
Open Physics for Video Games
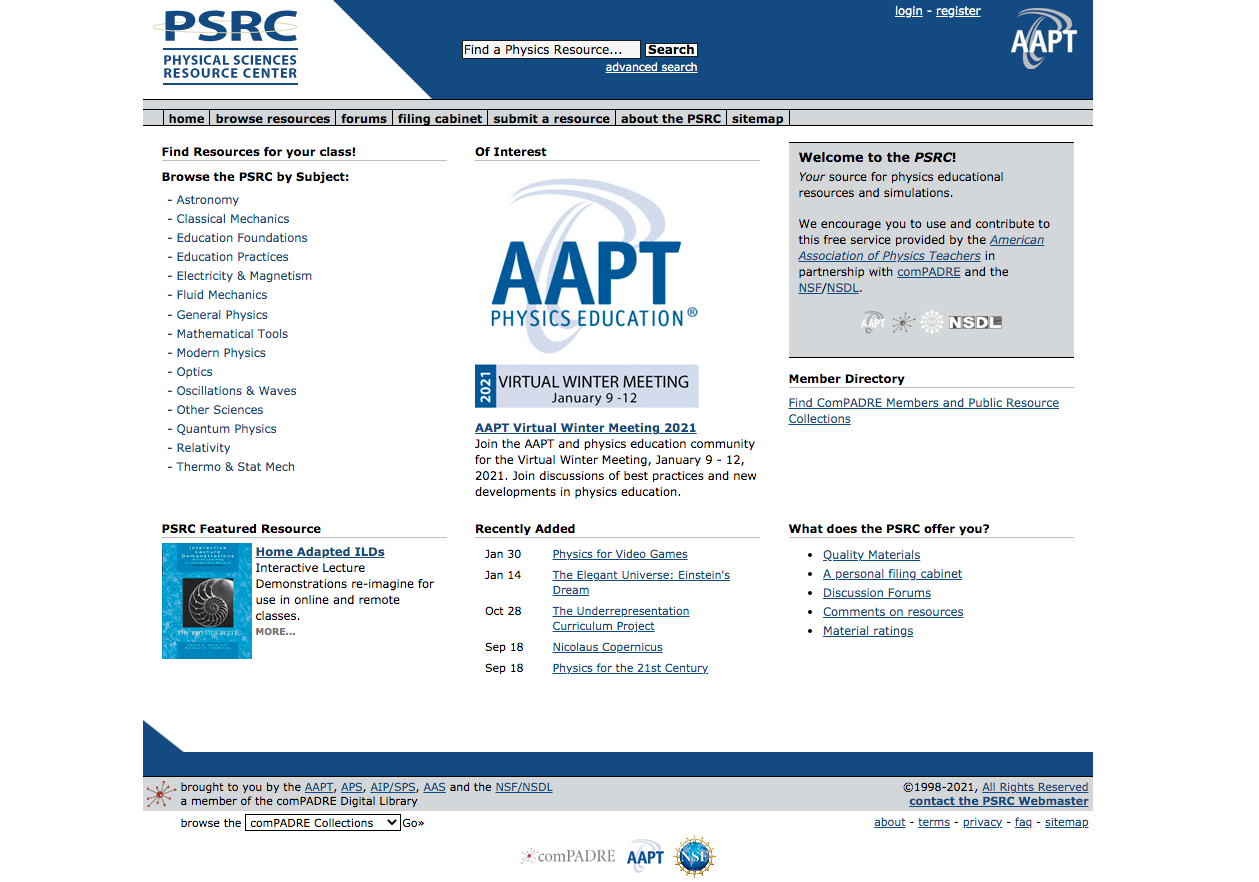tap(620, 554)
